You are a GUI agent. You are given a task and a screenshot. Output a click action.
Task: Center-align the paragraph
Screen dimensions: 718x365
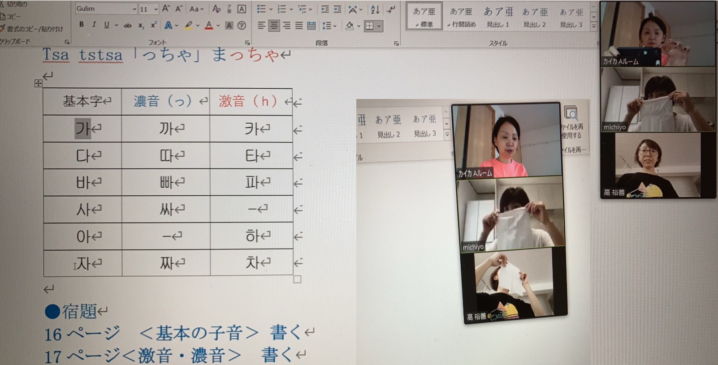coord(274,26)
